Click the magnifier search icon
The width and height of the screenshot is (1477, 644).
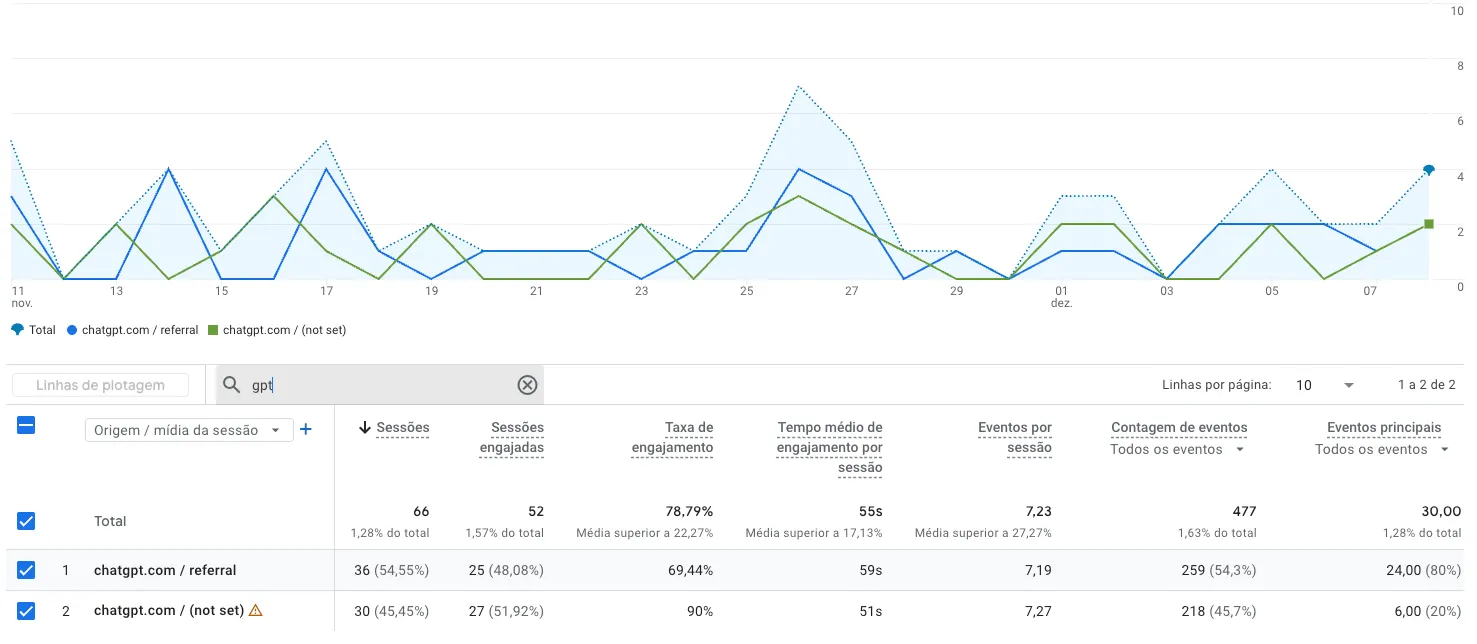click(x=232, y=385)
